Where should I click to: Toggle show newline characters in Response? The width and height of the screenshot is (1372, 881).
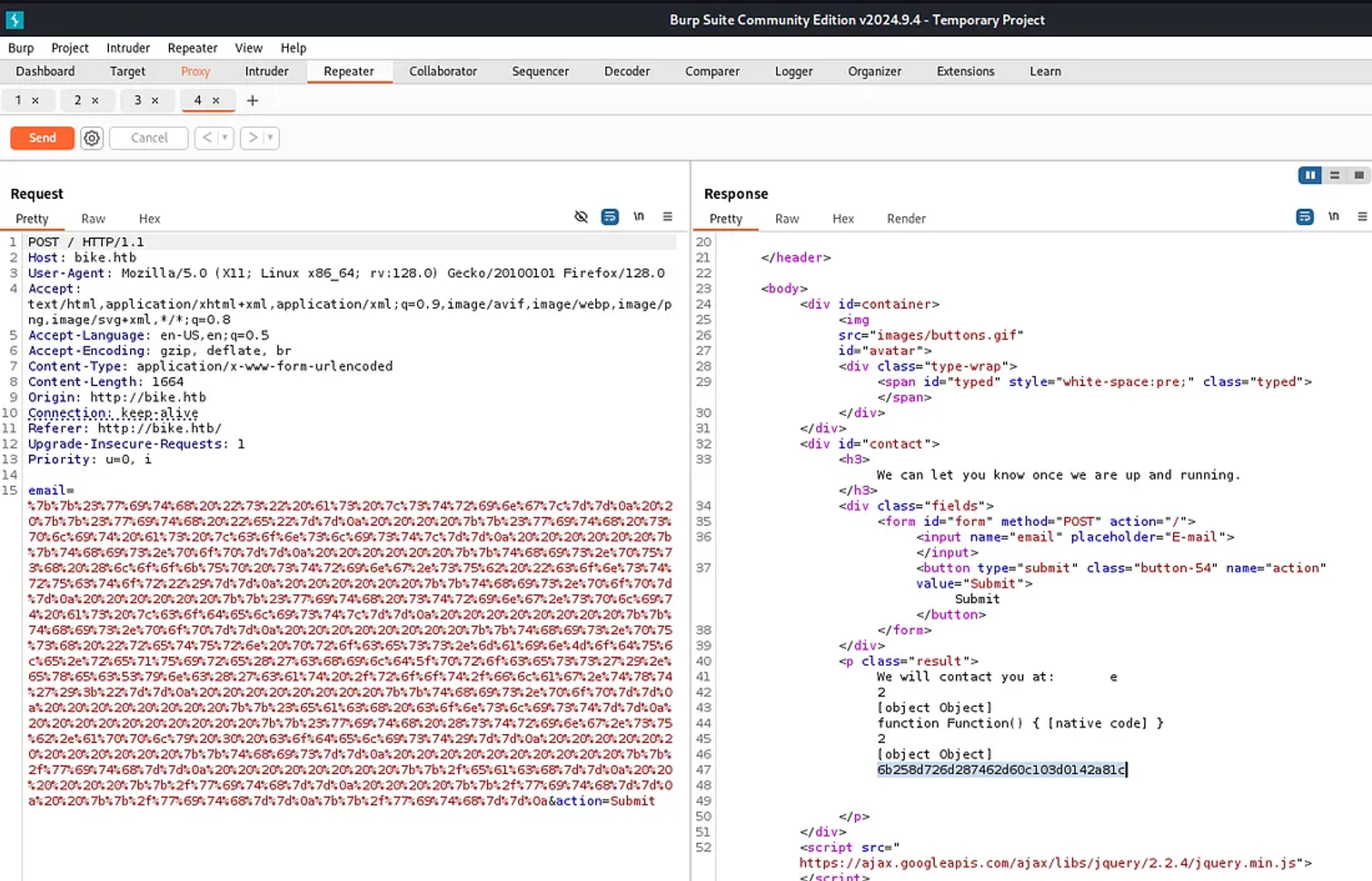[x=1333, y=217]
